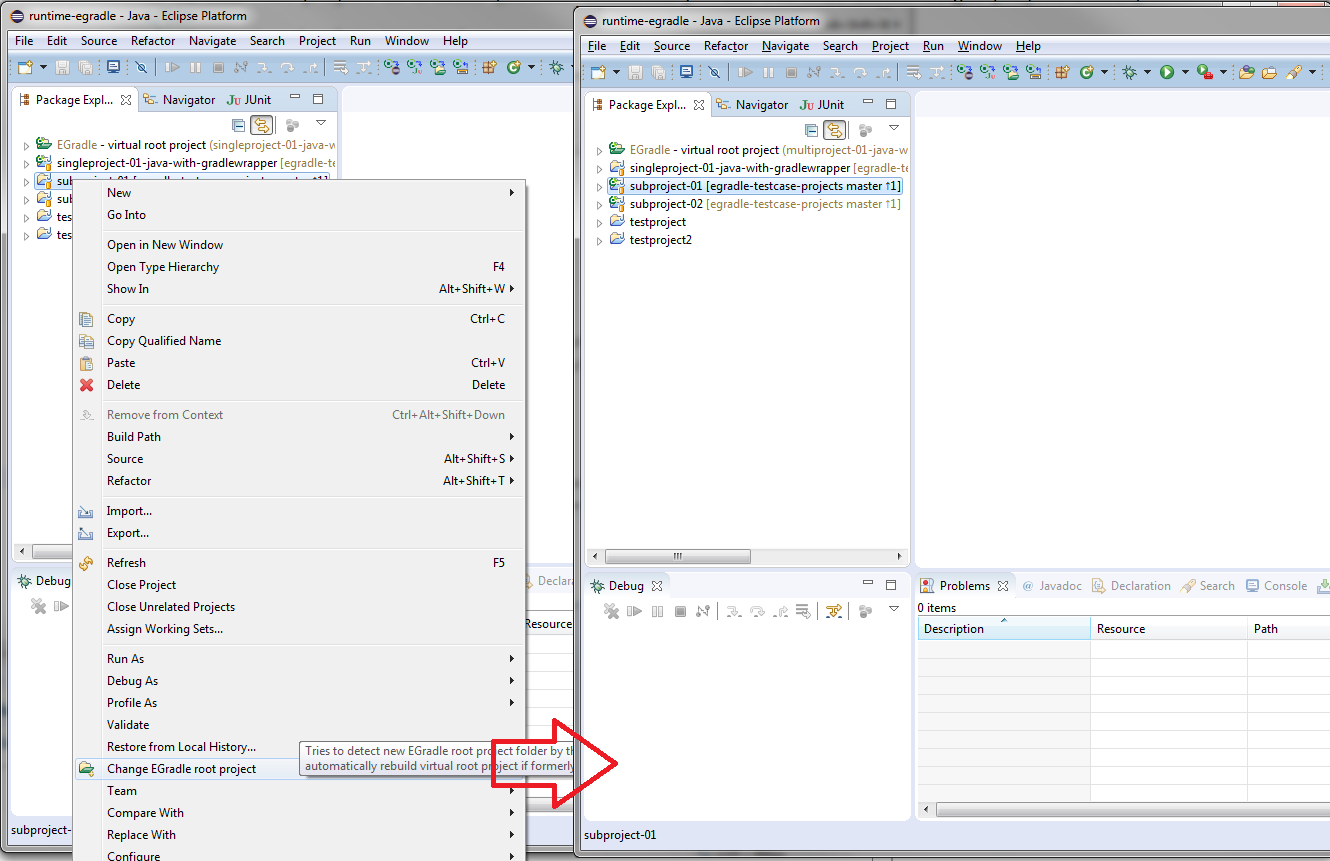
Task: Click horizontal scrollbar thumb in right Package Explorer
Action: (677, 556)
